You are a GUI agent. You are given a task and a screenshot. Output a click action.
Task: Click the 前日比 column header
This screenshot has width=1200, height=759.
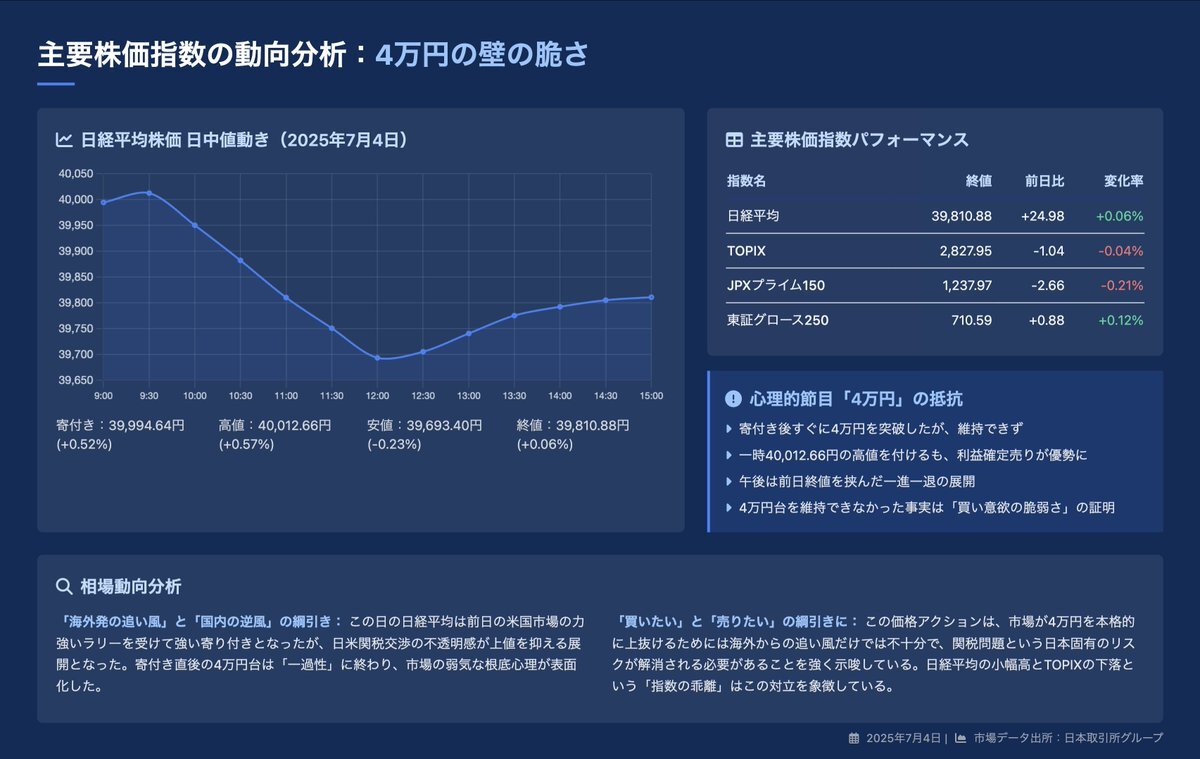[x=1045, y=181]
